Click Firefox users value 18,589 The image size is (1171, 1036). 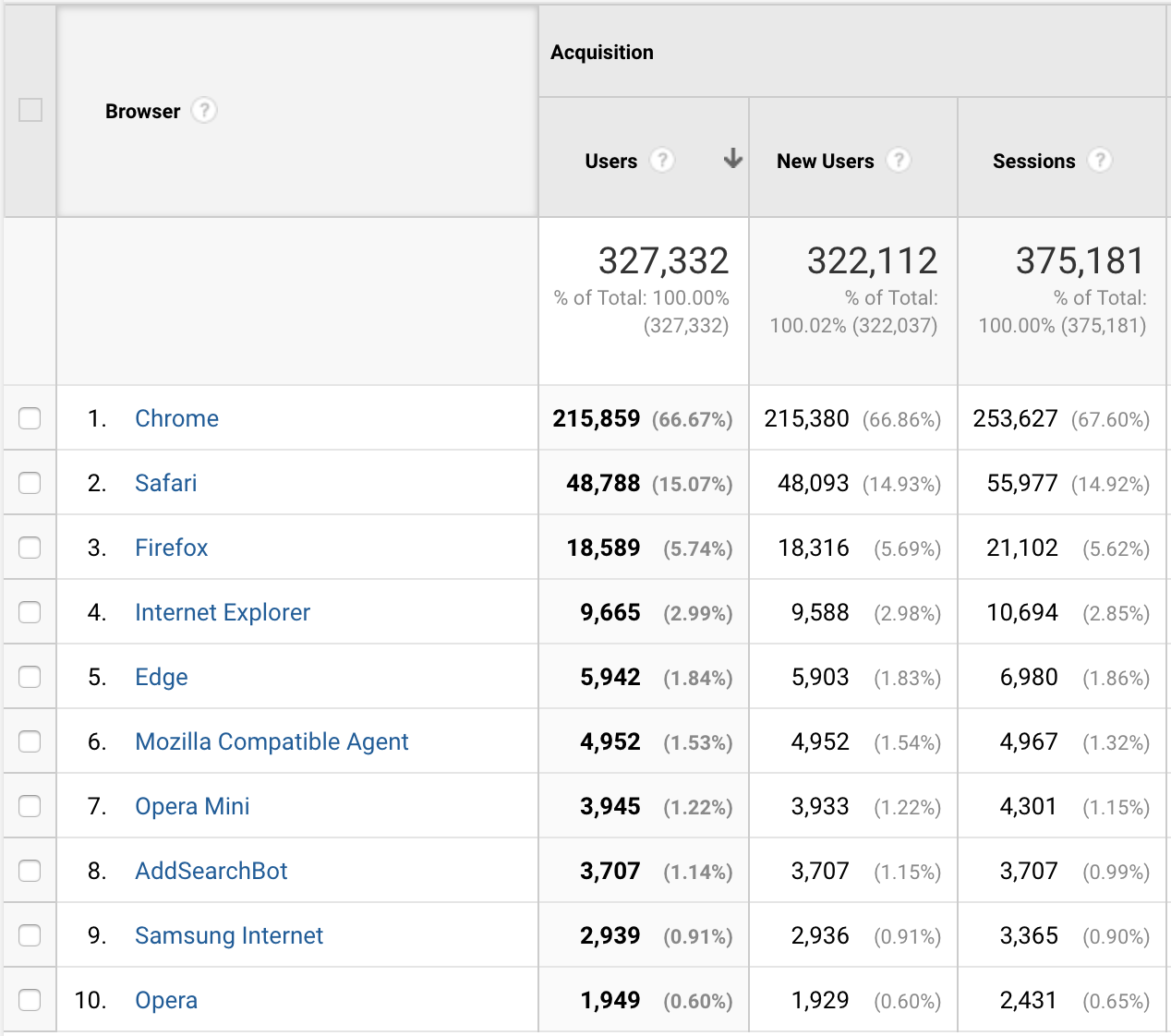pyautogui.click(x=603, y=548)
